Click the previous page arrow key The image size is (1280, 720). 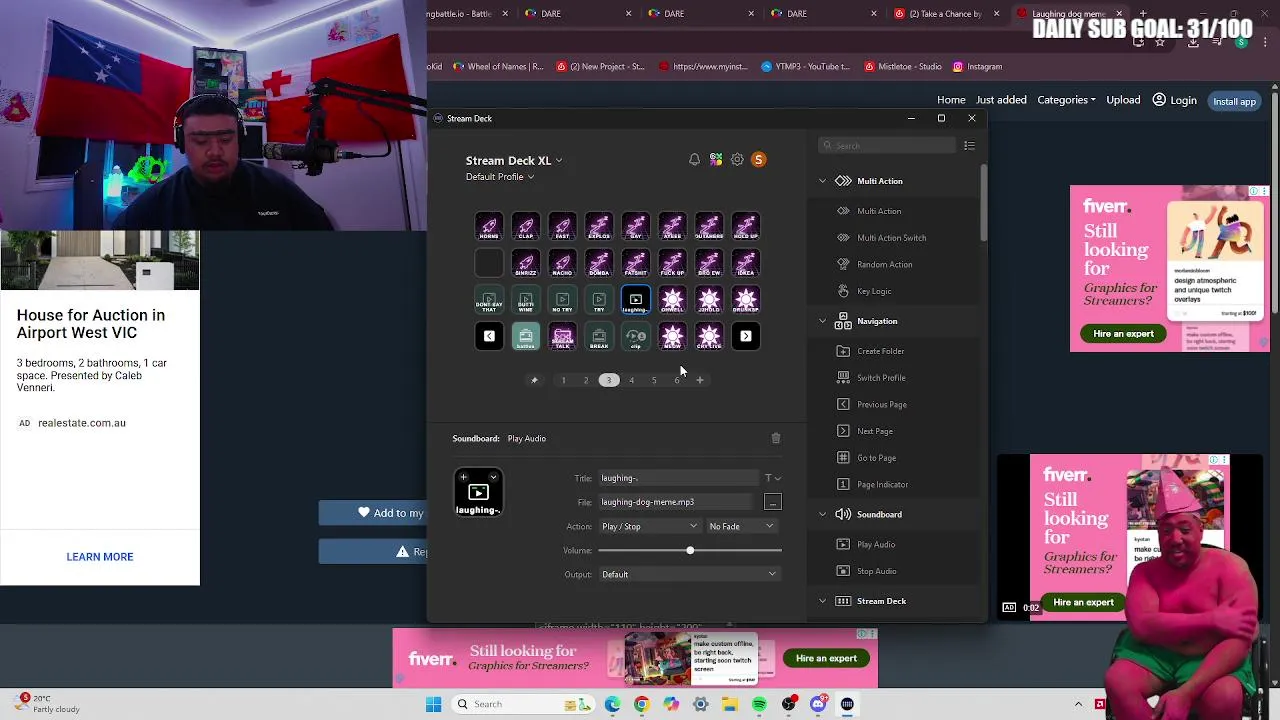point(489,336)
